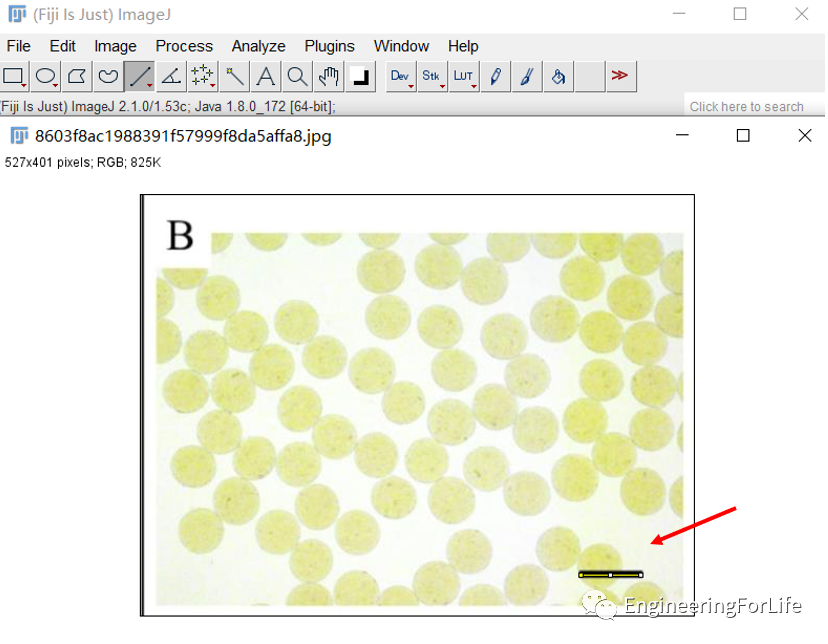The height and width of the screenshot is (644, 828).
Task: Select the Paintbrush tool
Action: [526, 77]
